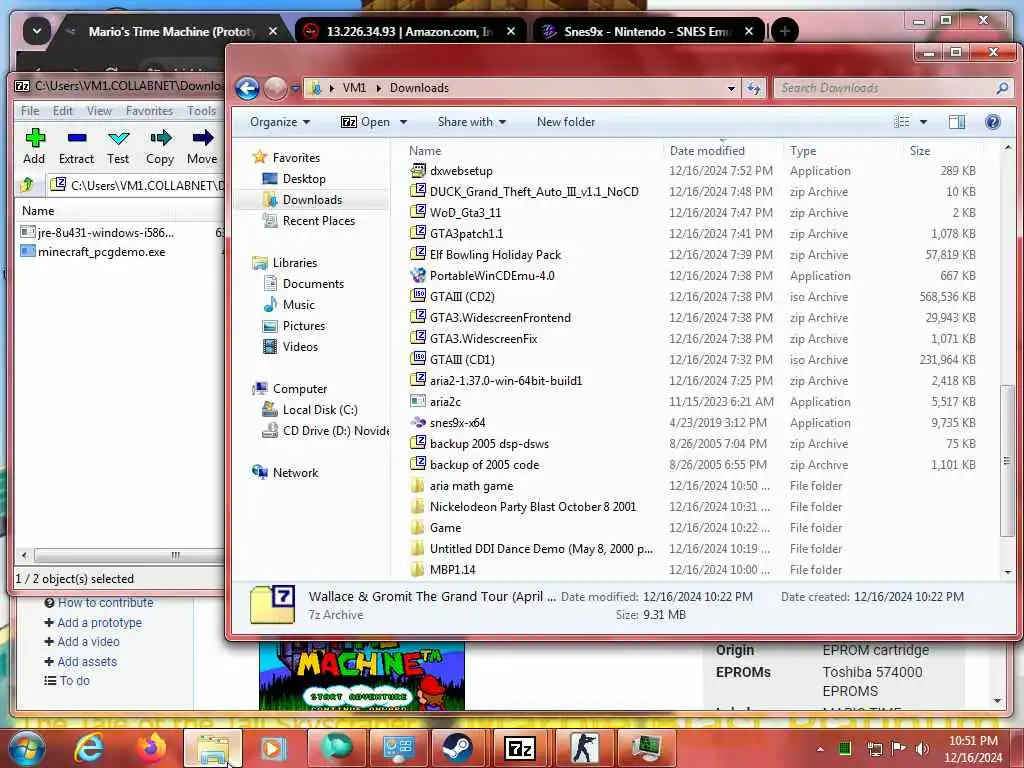Toggle the Explorer preview pane icon

957,122
